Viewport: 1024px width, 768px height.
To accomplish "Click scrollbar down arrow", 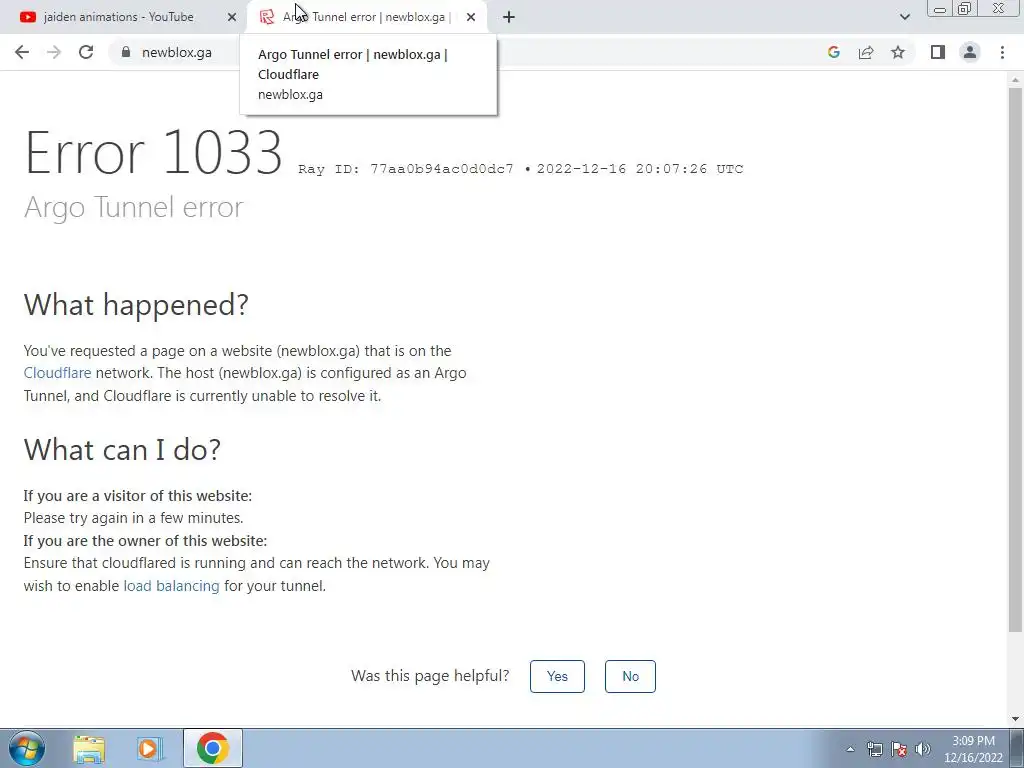I will coord(1015,720).
